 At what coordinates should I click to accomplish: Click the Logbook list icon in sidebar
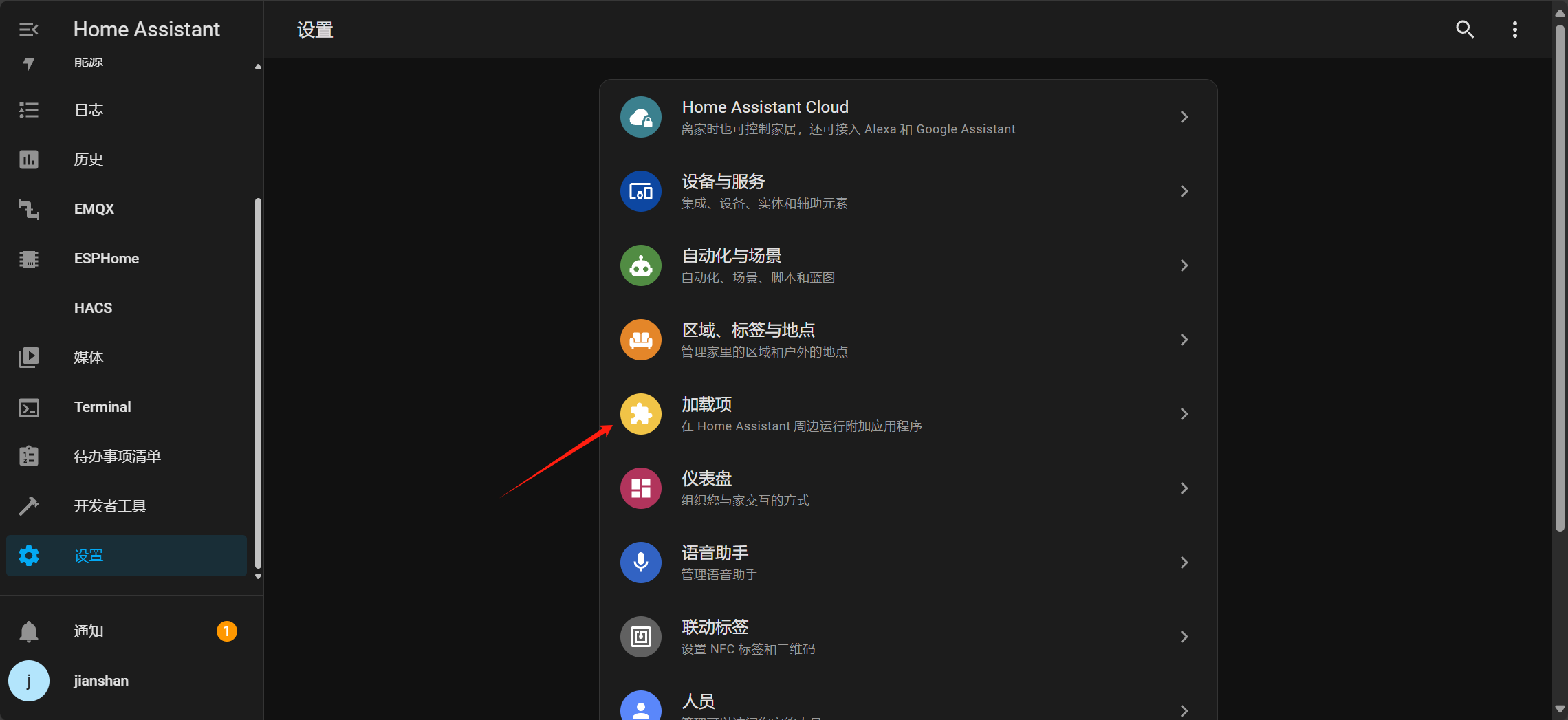[x=29, y=110]
